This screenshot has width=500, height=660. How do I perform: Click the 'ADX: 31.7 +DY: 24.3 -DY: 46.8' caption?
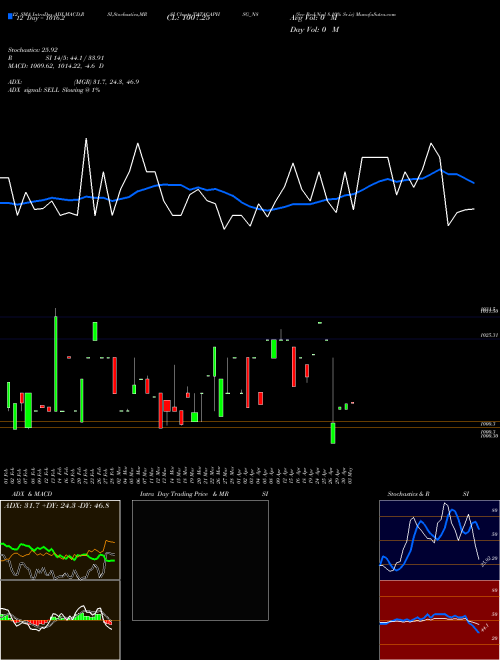[x=56, y=506]
